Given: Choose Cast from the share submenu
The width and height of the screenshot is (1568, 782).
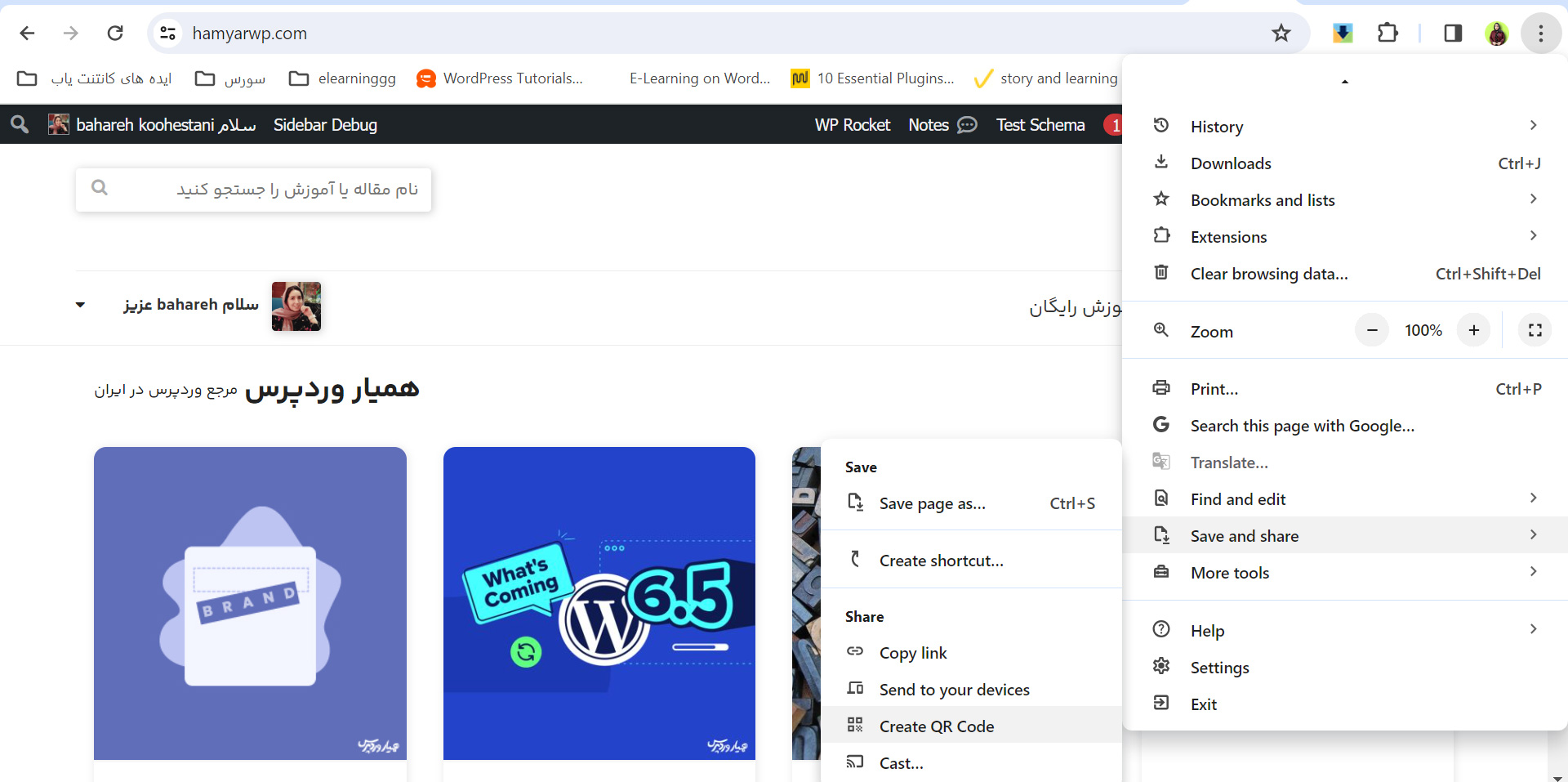Looking at the screenshot, I should 971,762.
